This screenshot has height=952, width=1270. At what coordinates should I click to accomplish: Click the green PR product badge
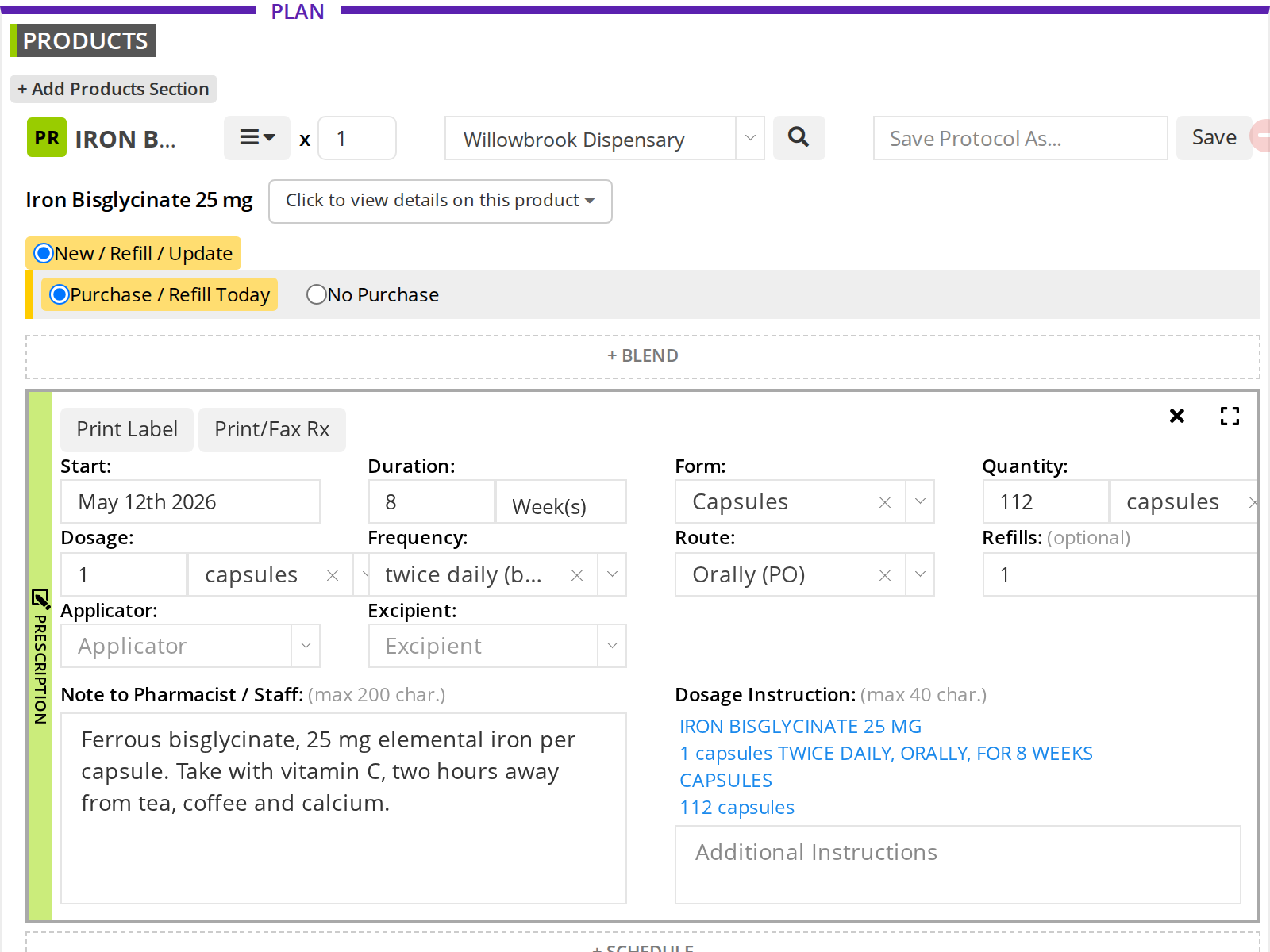(x=47, y=138)
